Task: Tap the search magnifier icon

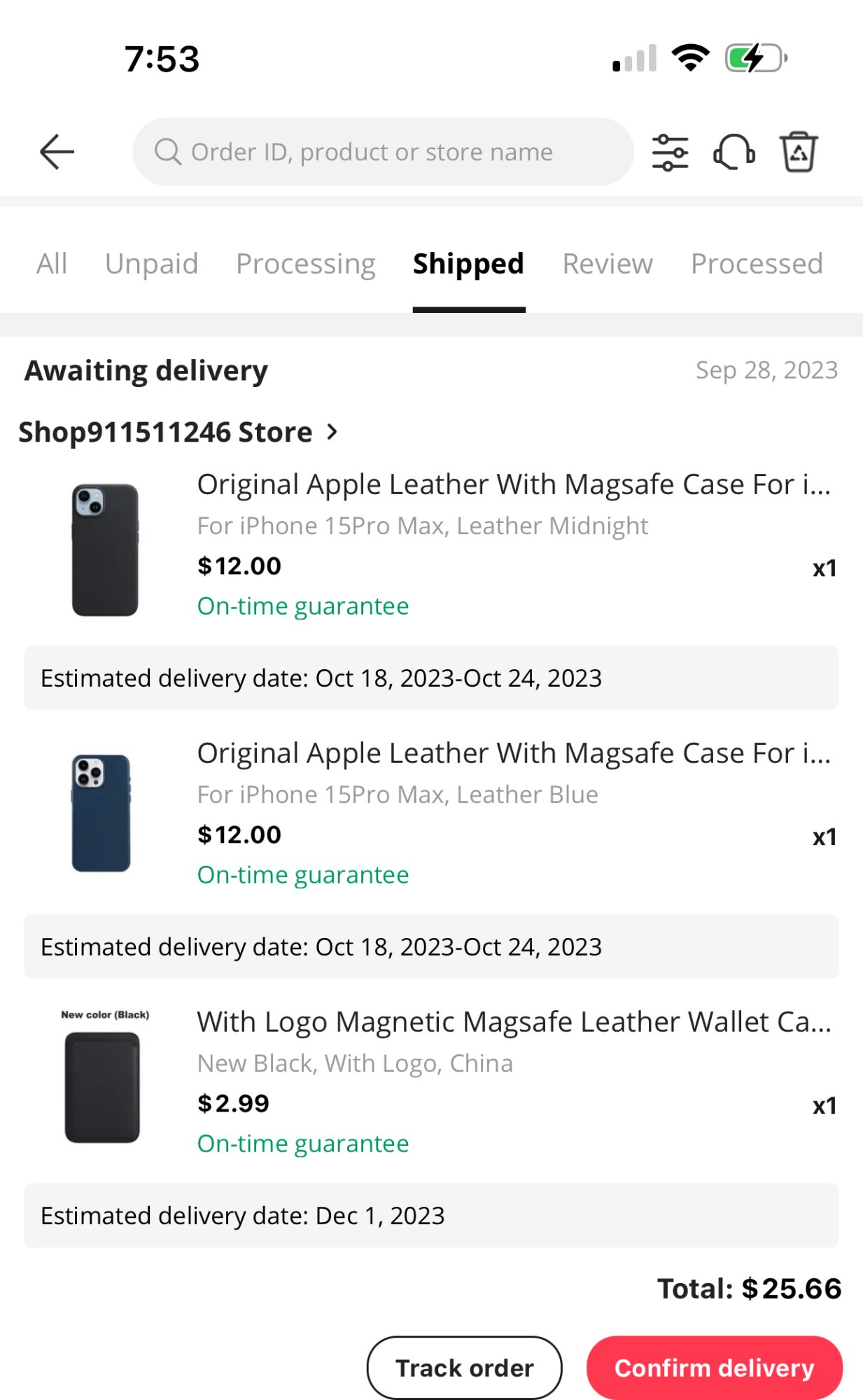Action: tap(168, 152)
